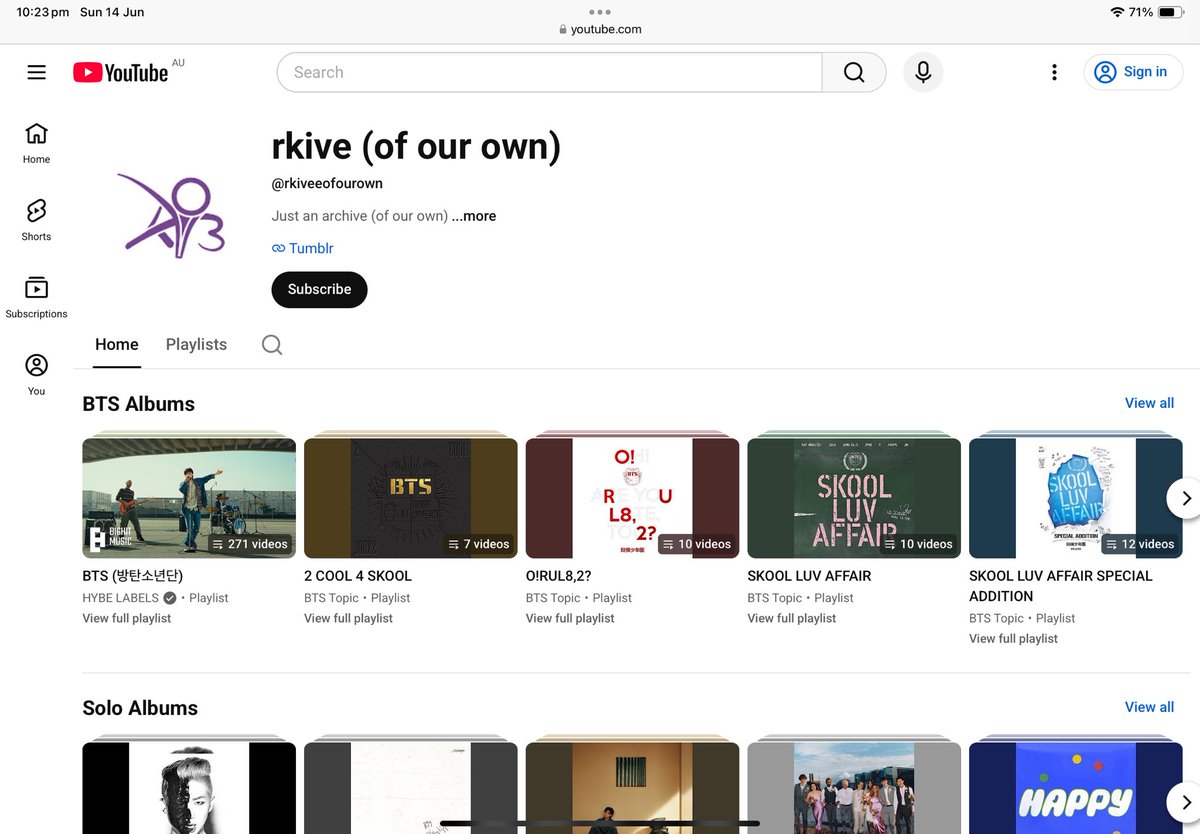Viewport: 1200px width, 834px height.
Task: Click the SKOOL LUV AFFAIR title text
Action: pos(809,576)
